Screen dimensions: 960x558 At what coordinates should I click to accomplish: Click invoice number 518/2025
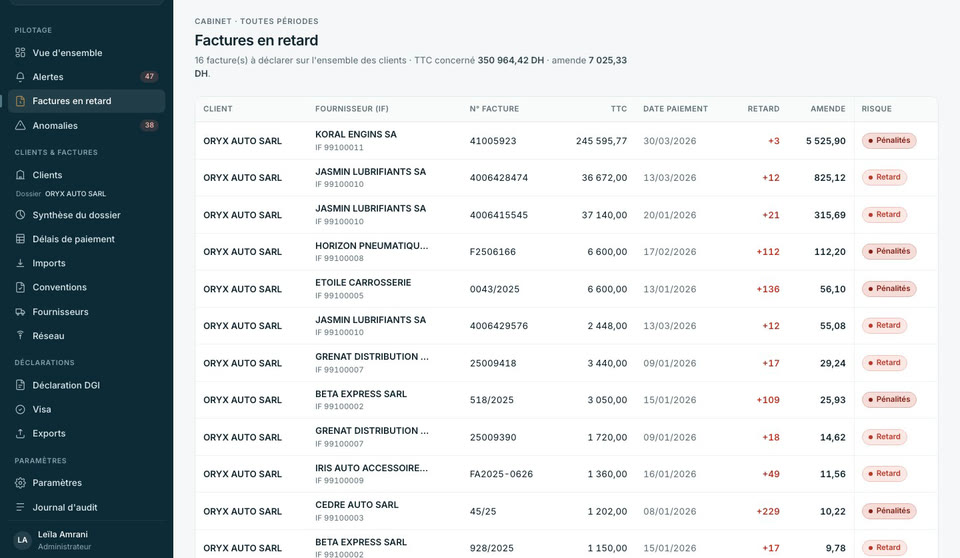coord(492,400)
